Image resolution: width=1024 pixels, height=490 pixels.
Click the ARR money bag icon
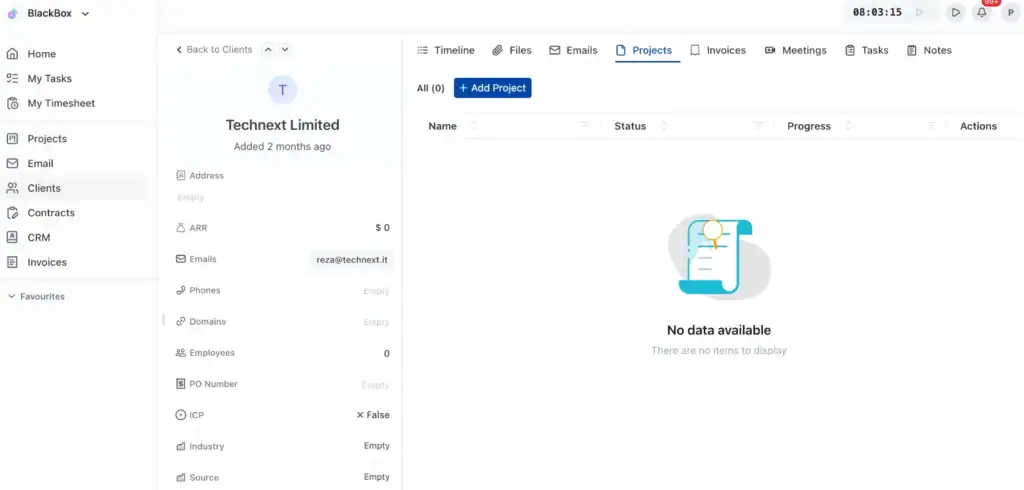[181, 228]
